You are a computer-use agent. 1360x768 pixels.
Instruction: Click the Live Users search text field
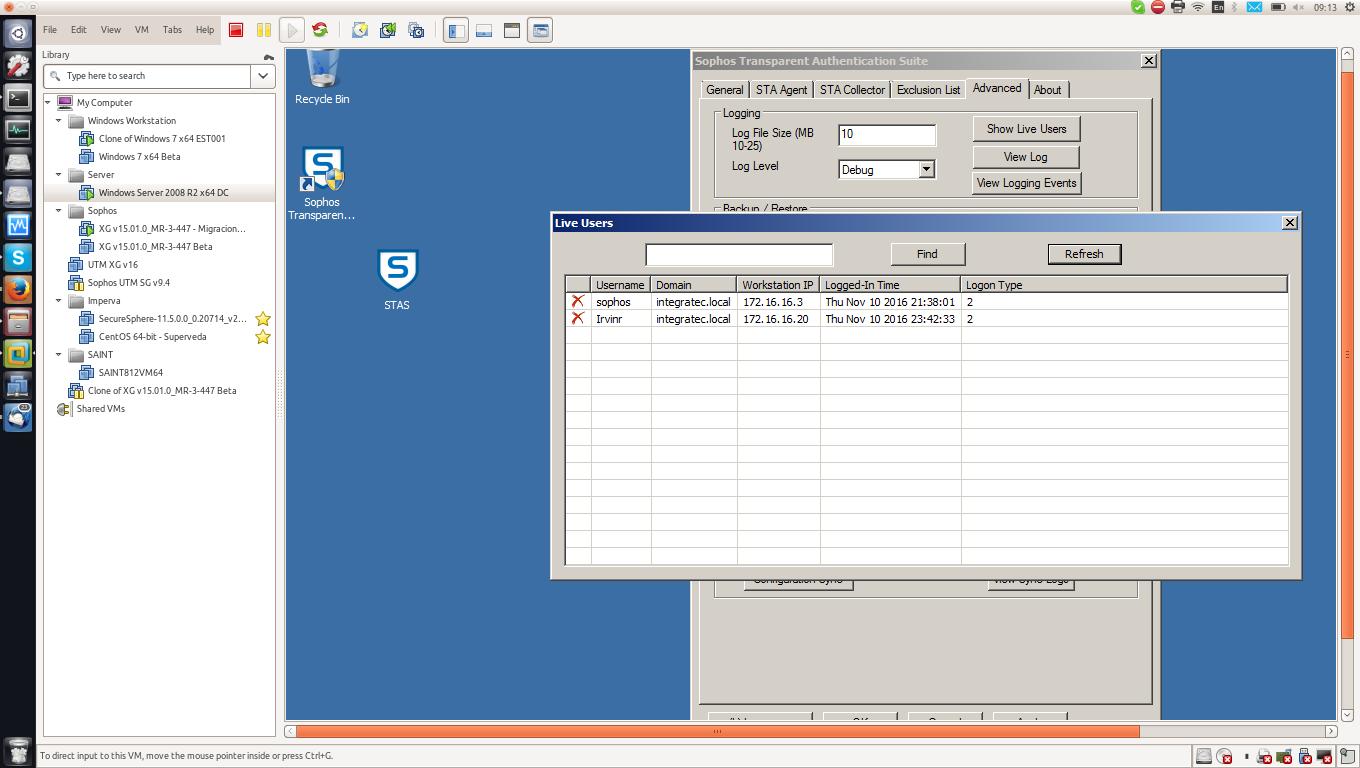[739, 254]
